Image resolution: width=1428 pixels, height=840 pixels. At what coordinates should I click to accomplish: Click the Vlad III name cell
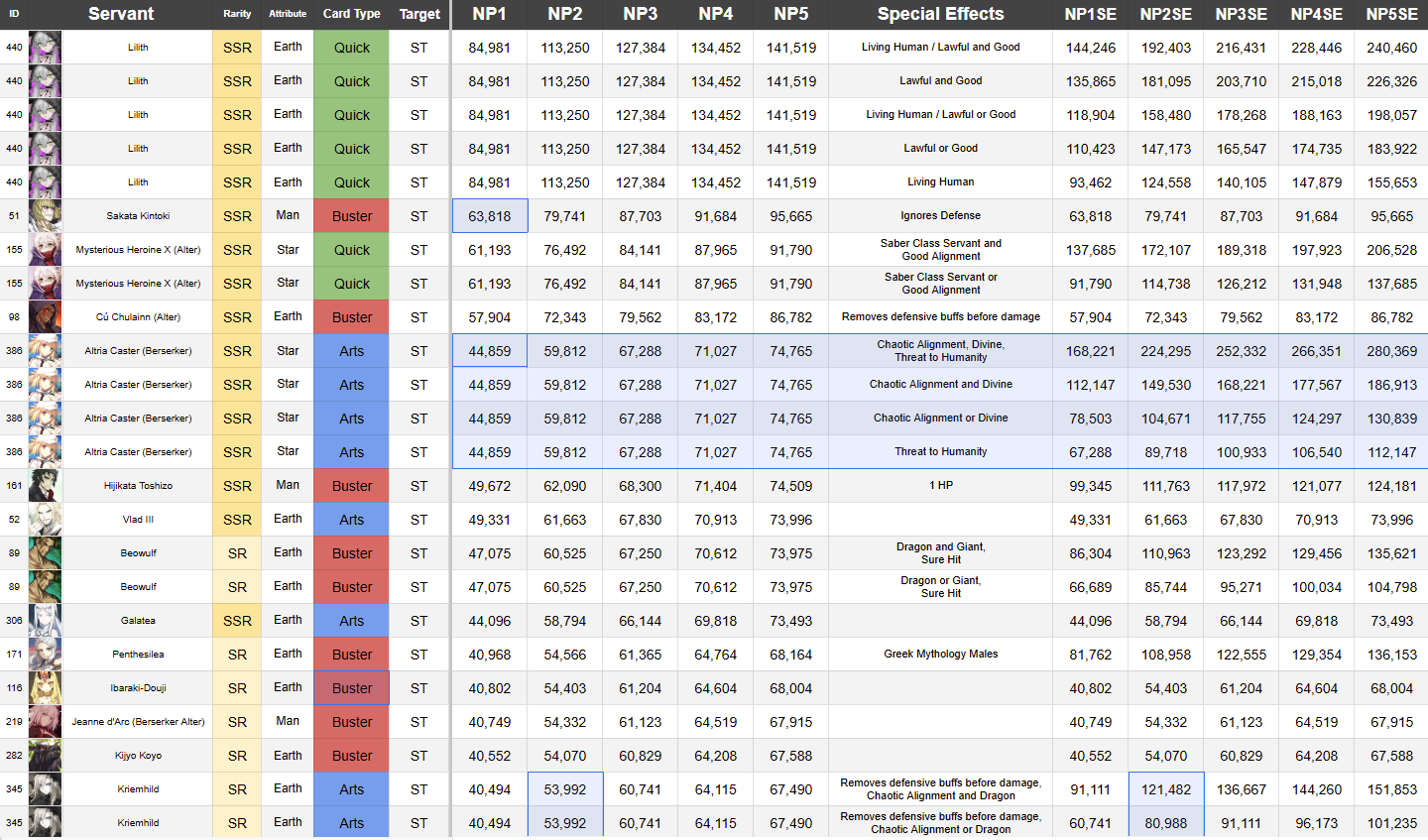(x=138, y=520)
